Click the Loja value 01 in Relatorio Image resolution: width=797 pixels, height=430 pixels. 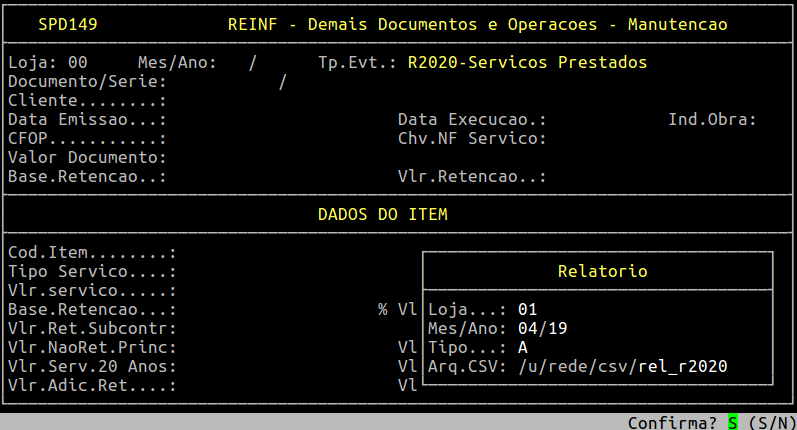coord(528,309)
